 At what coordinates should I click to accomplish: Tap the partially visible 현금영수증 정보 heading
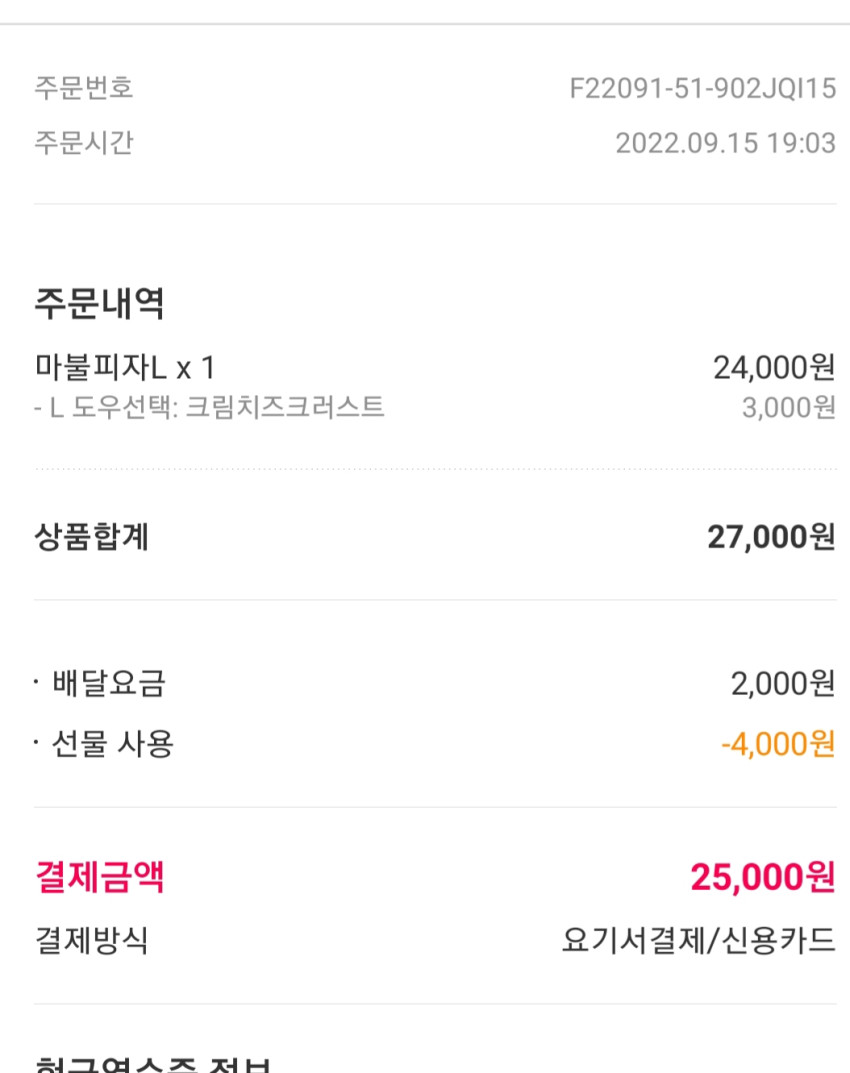pos(153,1065)
